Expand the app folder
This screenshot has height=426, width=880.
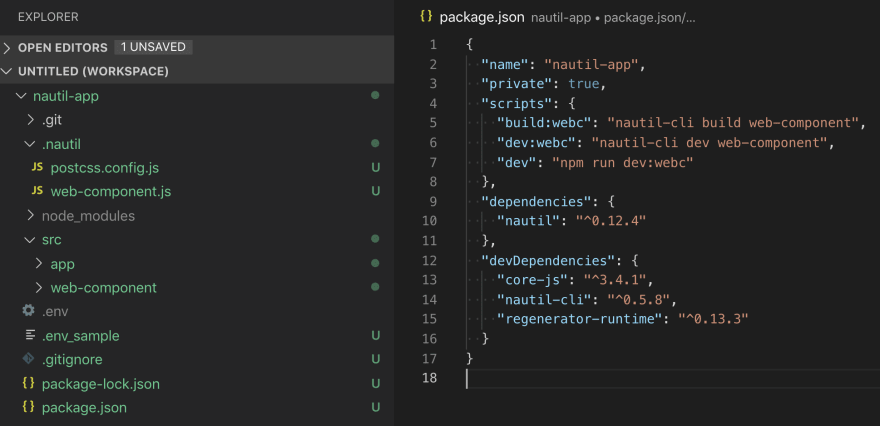[39, 264]
